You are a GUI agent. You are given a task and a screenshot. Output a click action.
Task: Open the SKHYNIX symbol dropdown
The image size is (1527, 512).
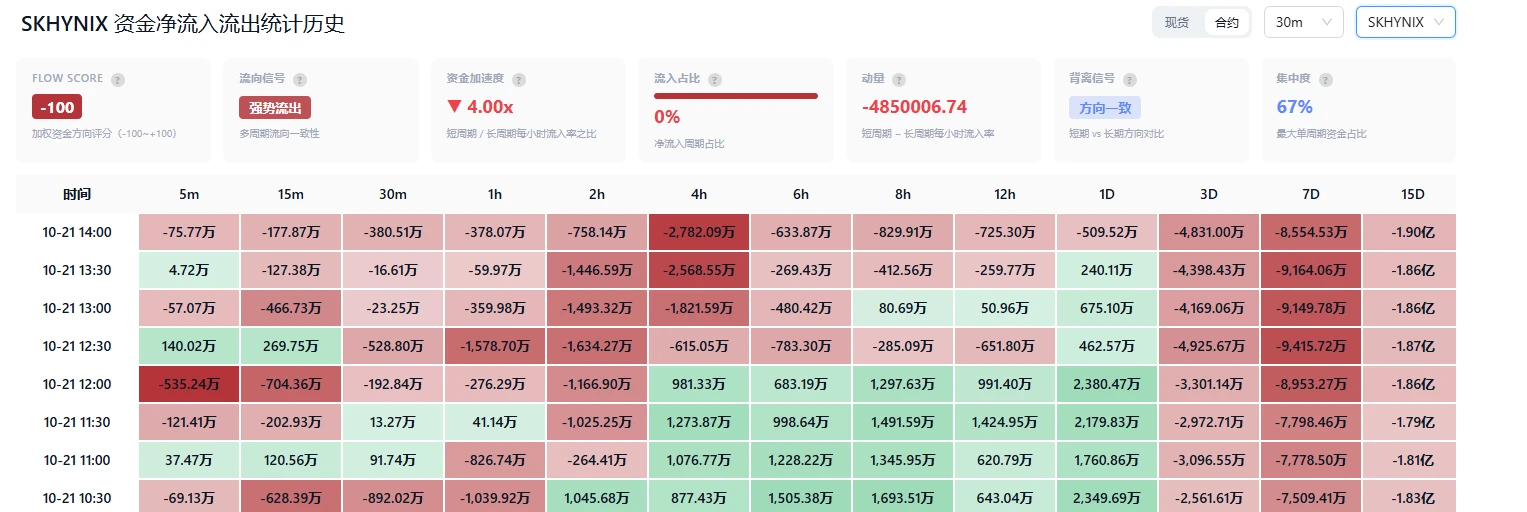click(1405, 22)
